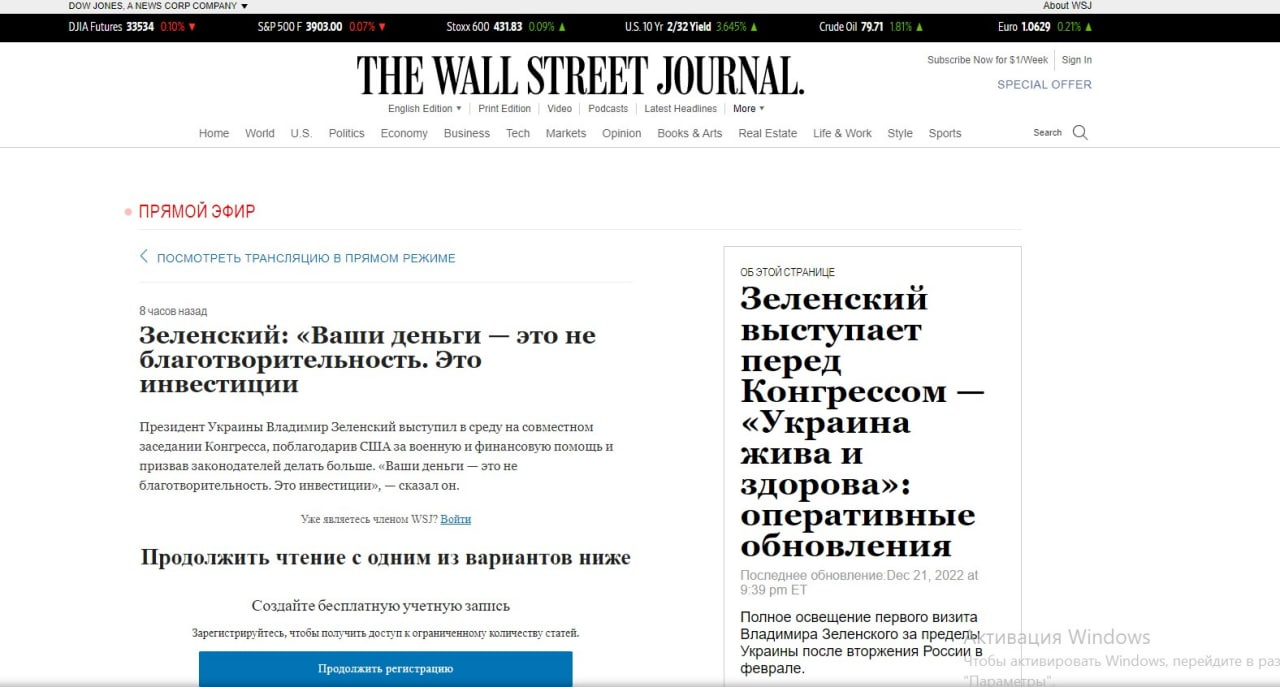
Task: Click sidebar headline Зеленский выступает перед Конгрессом
Action: point(862,422)
